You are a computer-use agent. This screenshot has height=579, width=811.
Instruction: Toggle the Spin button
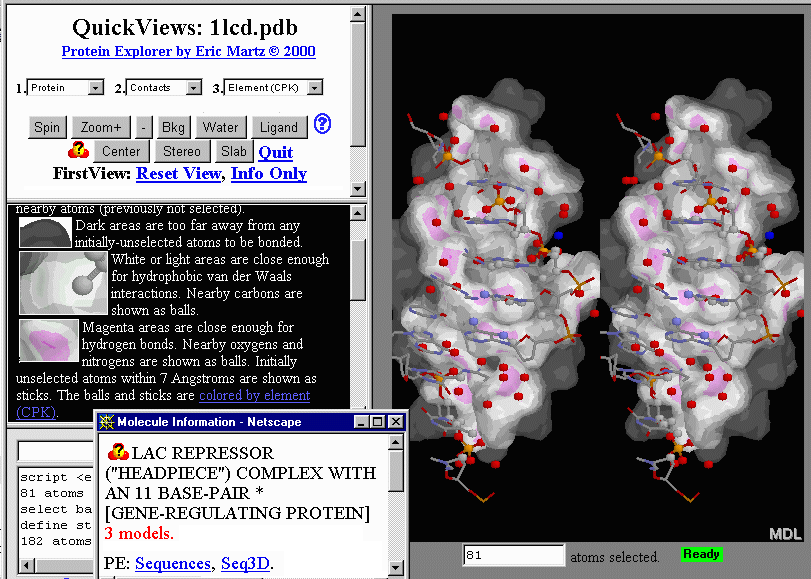tap(47, 127)
